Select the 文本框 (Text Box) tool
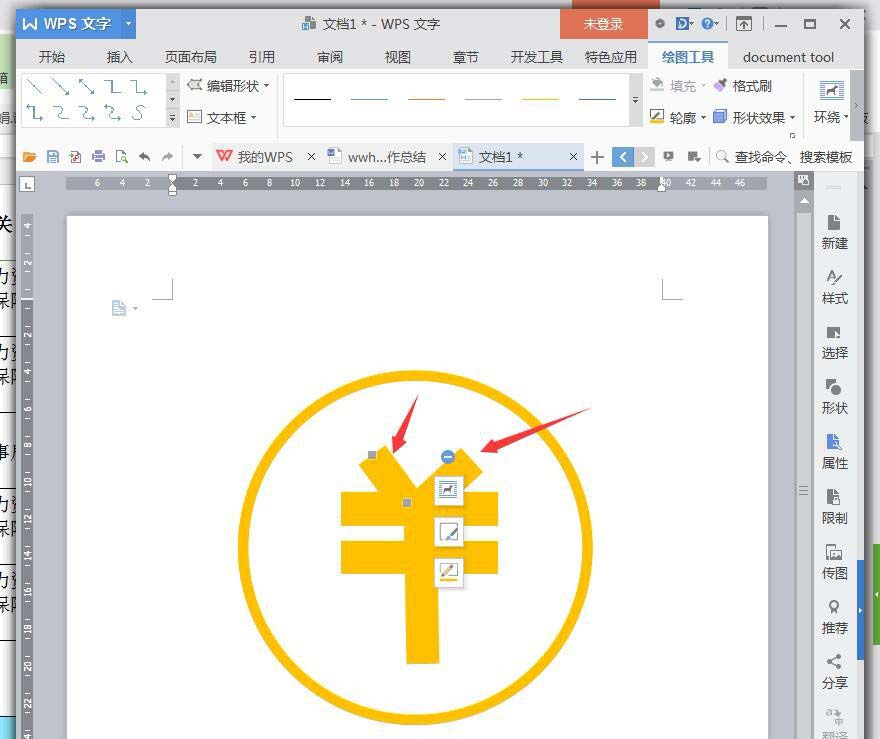Image resolution: width=880 pixels, height=739 pixels. click(222, 117)
